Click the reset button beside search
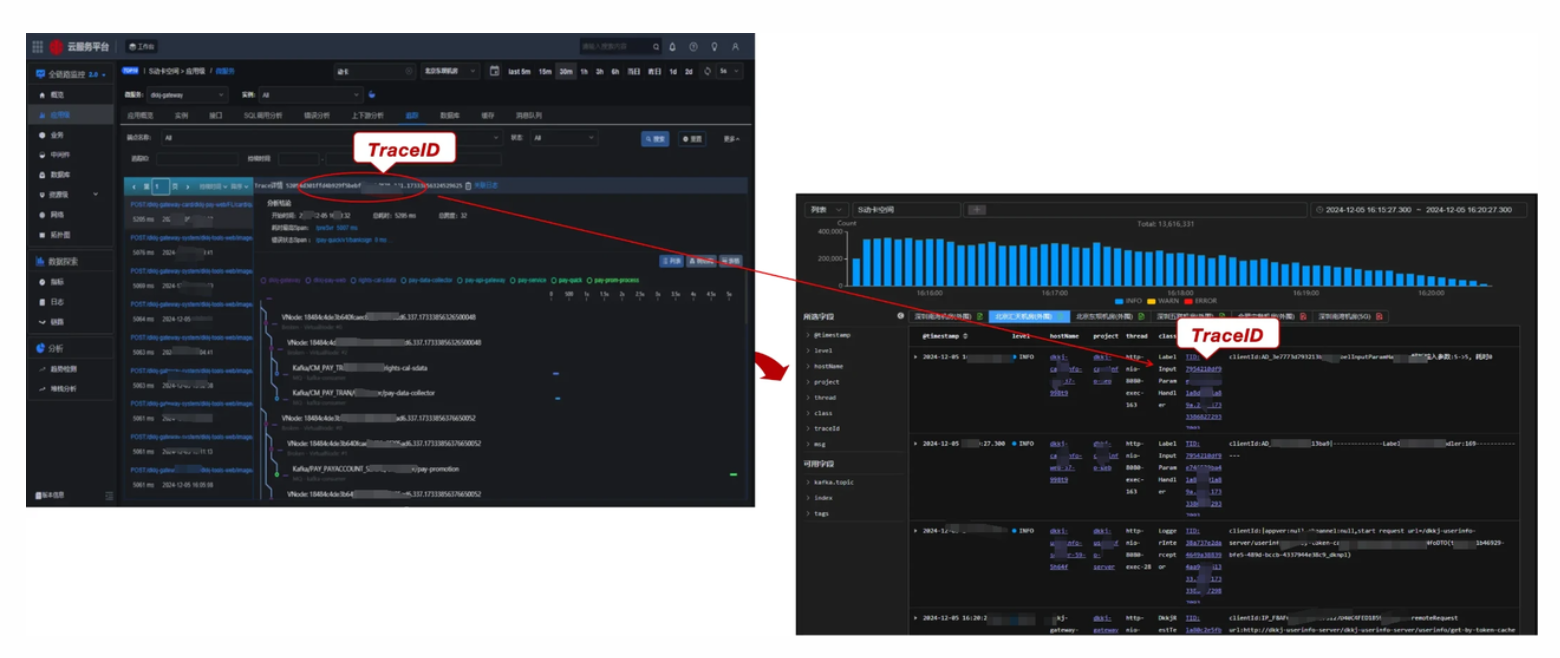This screenshot has width=1560, height=658. pyautogui.click(x=692, y=139)
